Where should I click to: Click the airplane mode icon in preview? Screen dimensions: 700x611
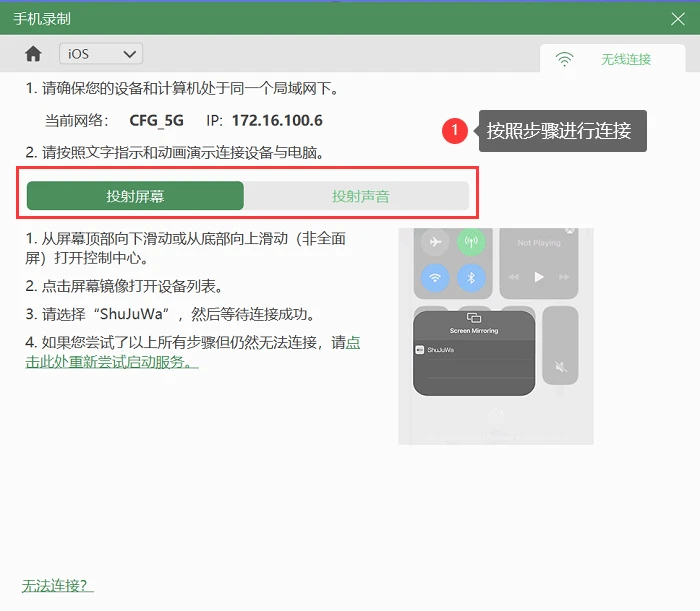[x=435, y=242]
